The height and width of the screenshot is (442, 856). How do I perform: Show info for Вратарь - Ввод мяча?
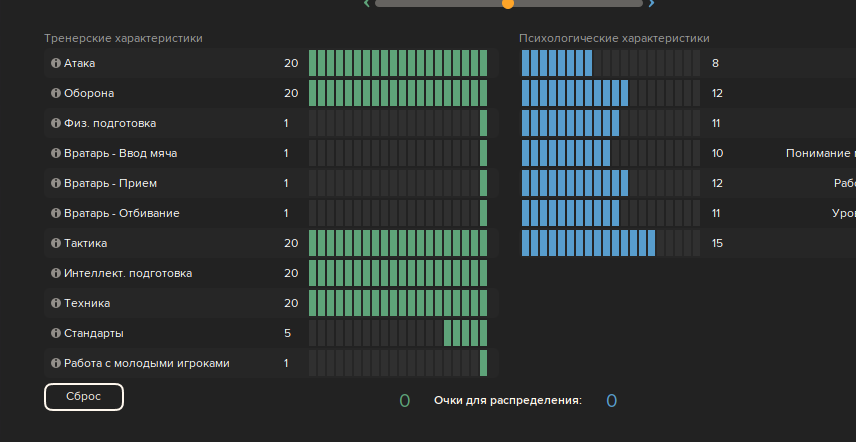pos(55,153)
